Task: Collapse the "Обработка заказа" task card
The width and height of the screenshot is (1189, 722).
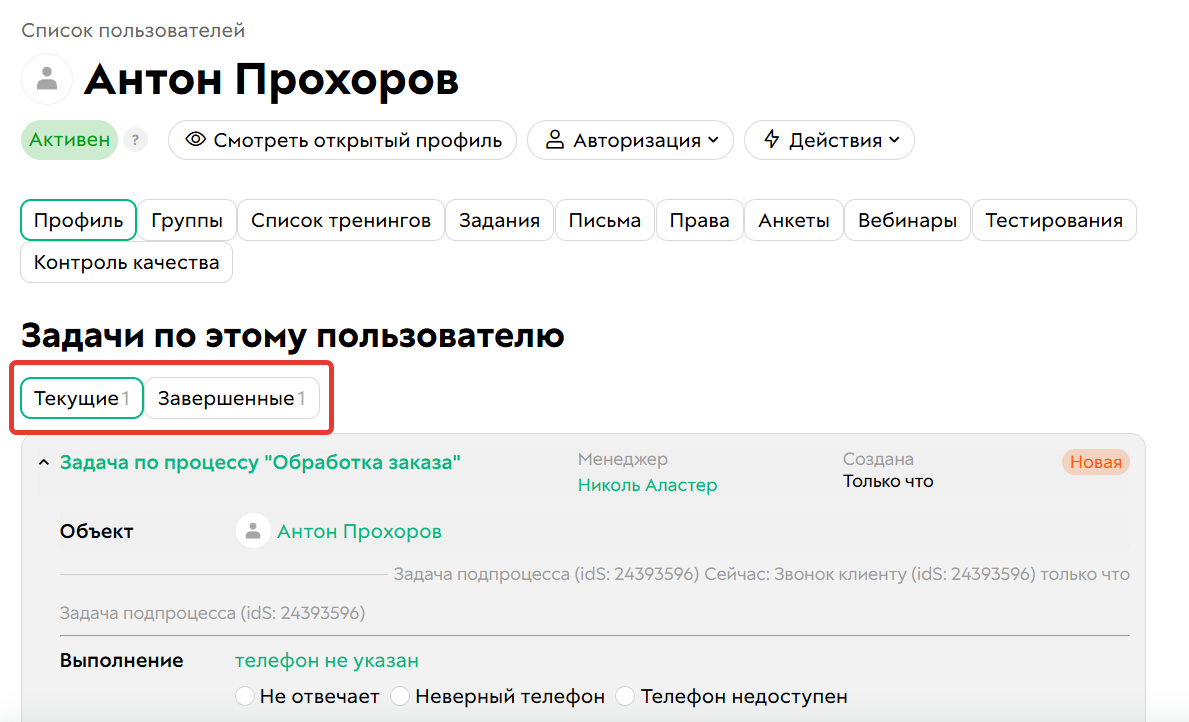Action: [43, 463]
